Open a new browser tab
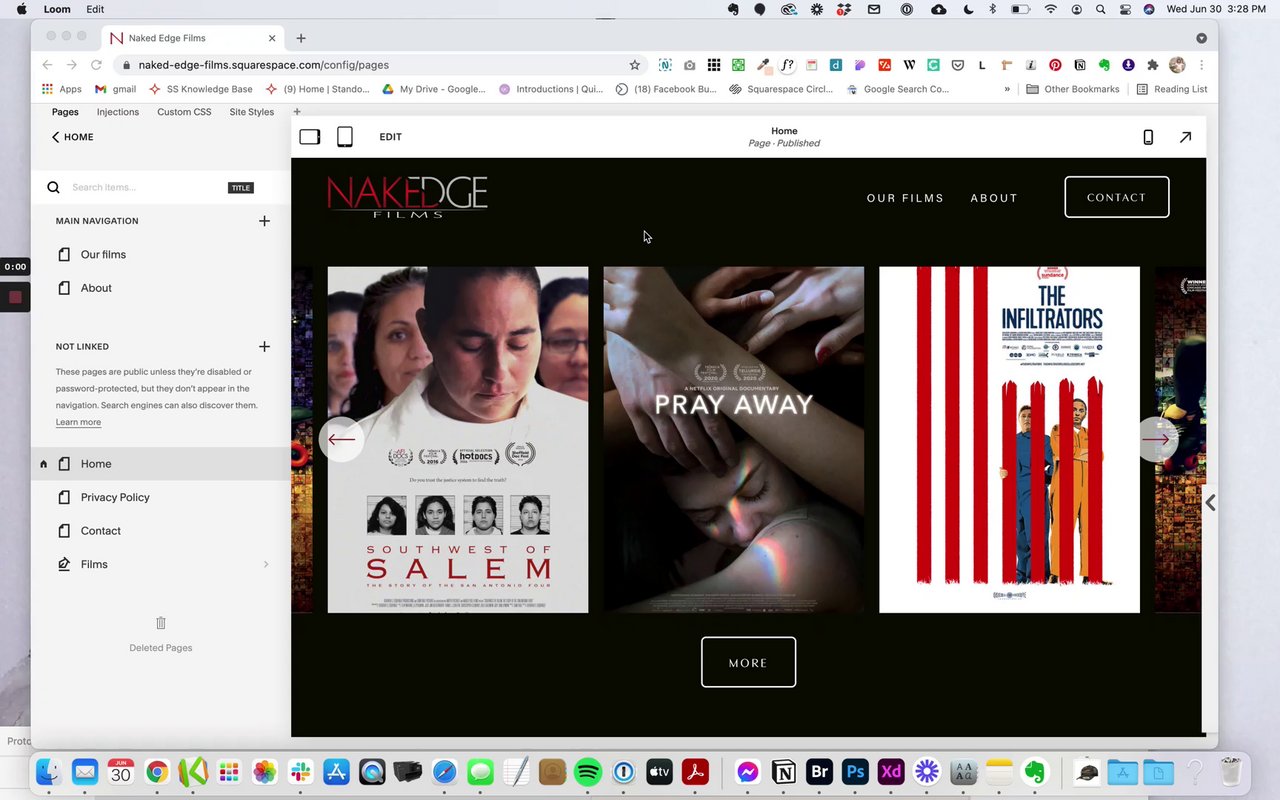Screen dimensions: 1280x800 301,38
